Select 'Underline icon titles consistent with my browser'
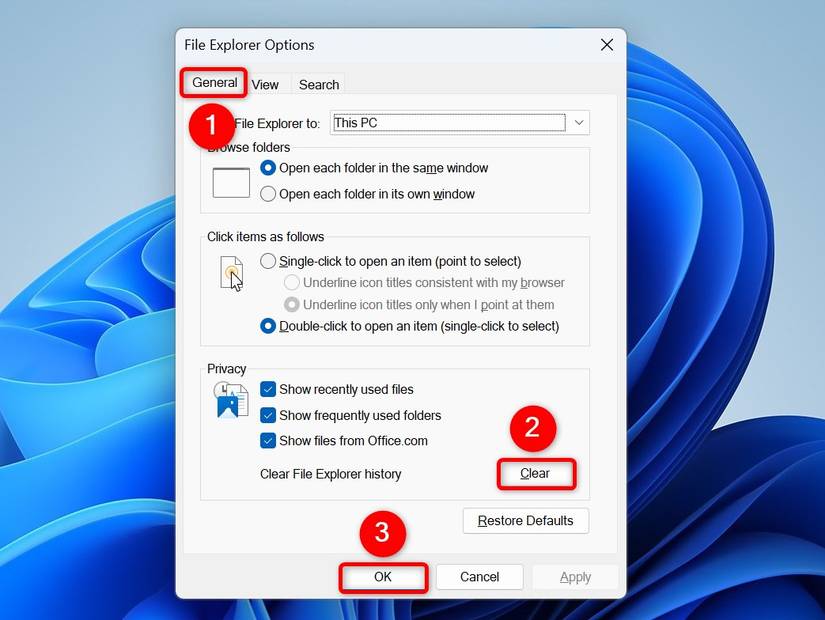This screenshot has width=825, height=620. [x=291, y=282]
